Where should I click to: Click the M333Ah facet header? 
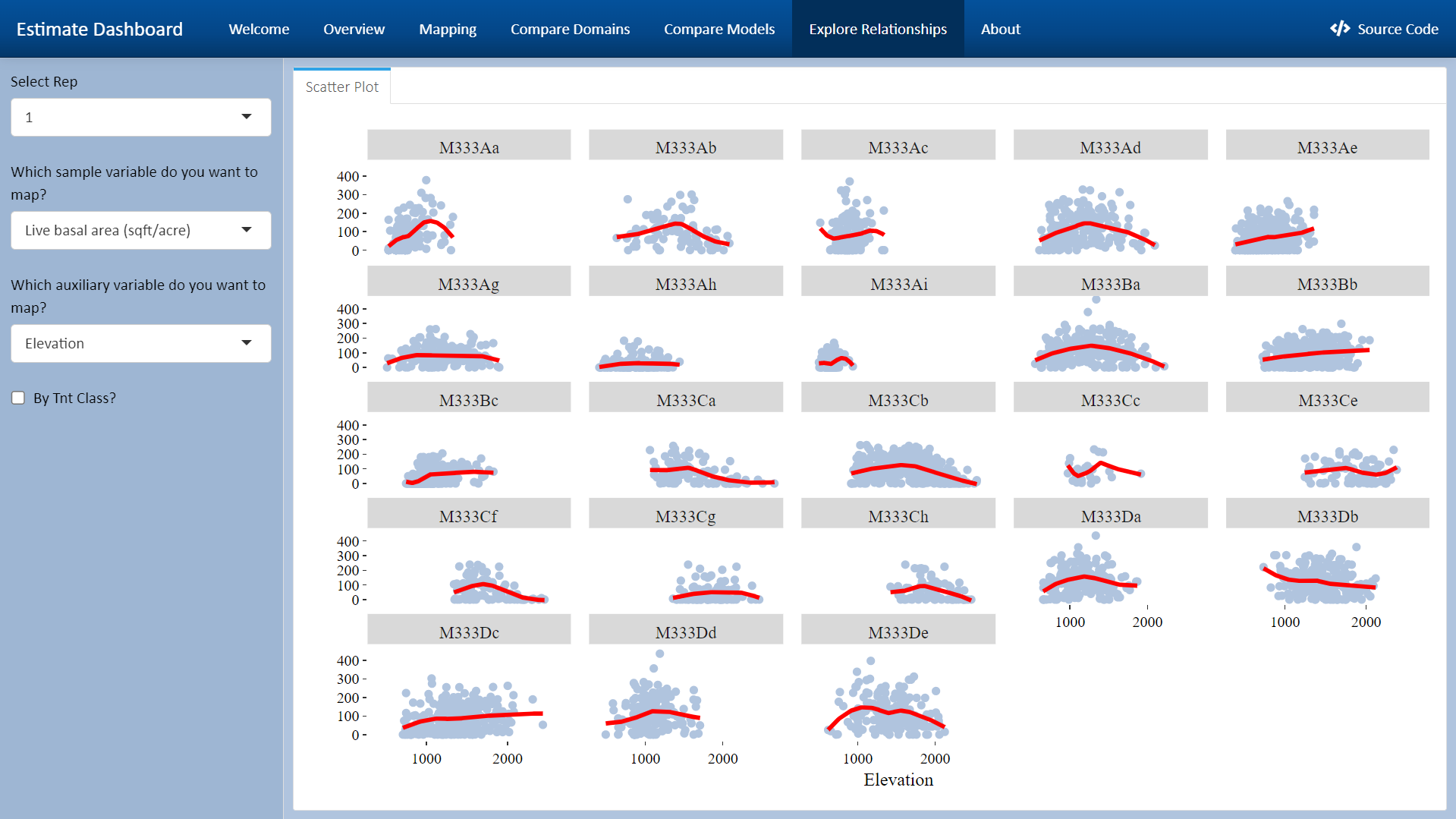pos(686,281)
